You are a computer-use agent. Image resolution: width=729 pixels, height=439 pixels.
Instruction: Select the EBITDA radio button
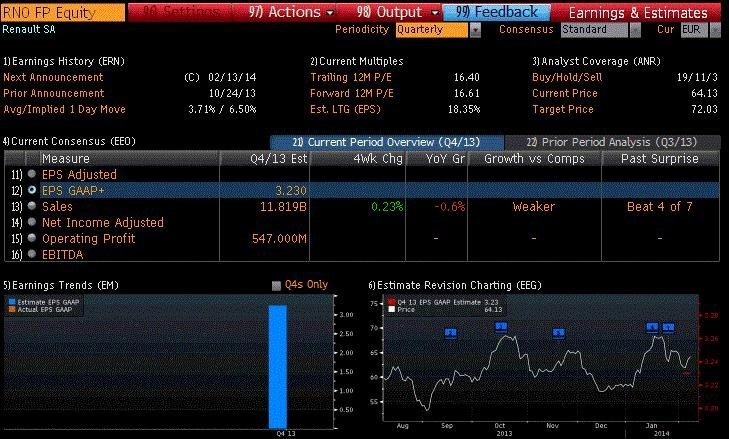[32, 254]
